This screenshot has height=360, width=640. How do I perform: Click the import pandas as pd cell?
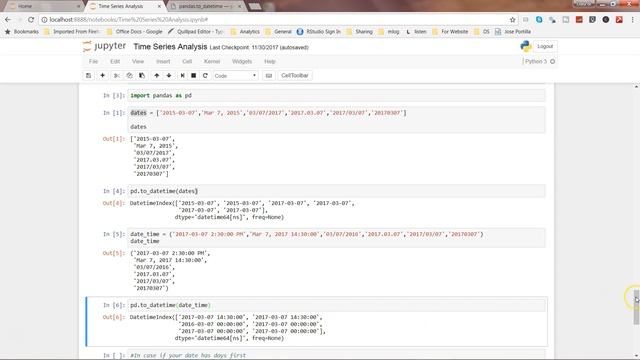click(x=336, y=96)
